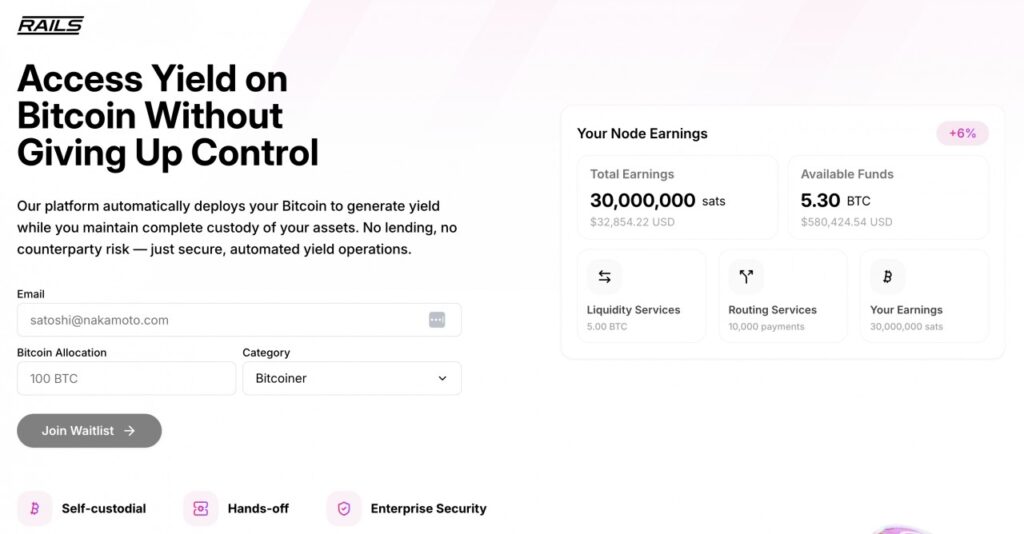Focus the Email input field
The height and width of the screenshot is (534, 1024).
coord(220,320)
